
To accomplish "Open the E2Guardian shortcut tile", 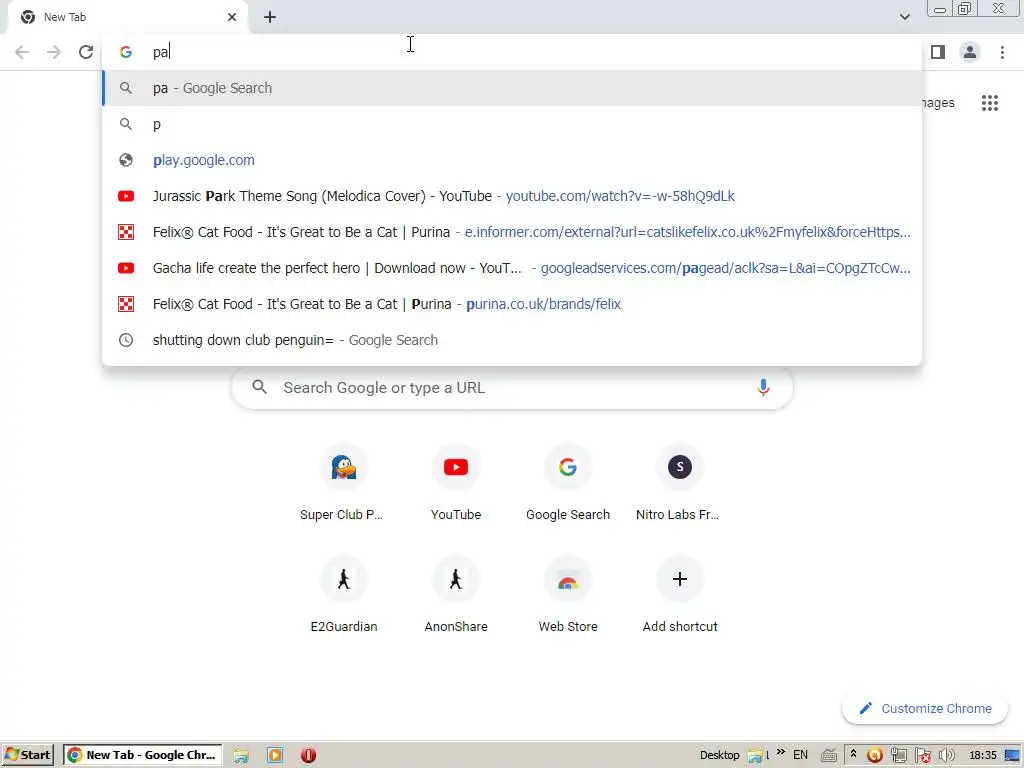I will (x=344, y=595).
